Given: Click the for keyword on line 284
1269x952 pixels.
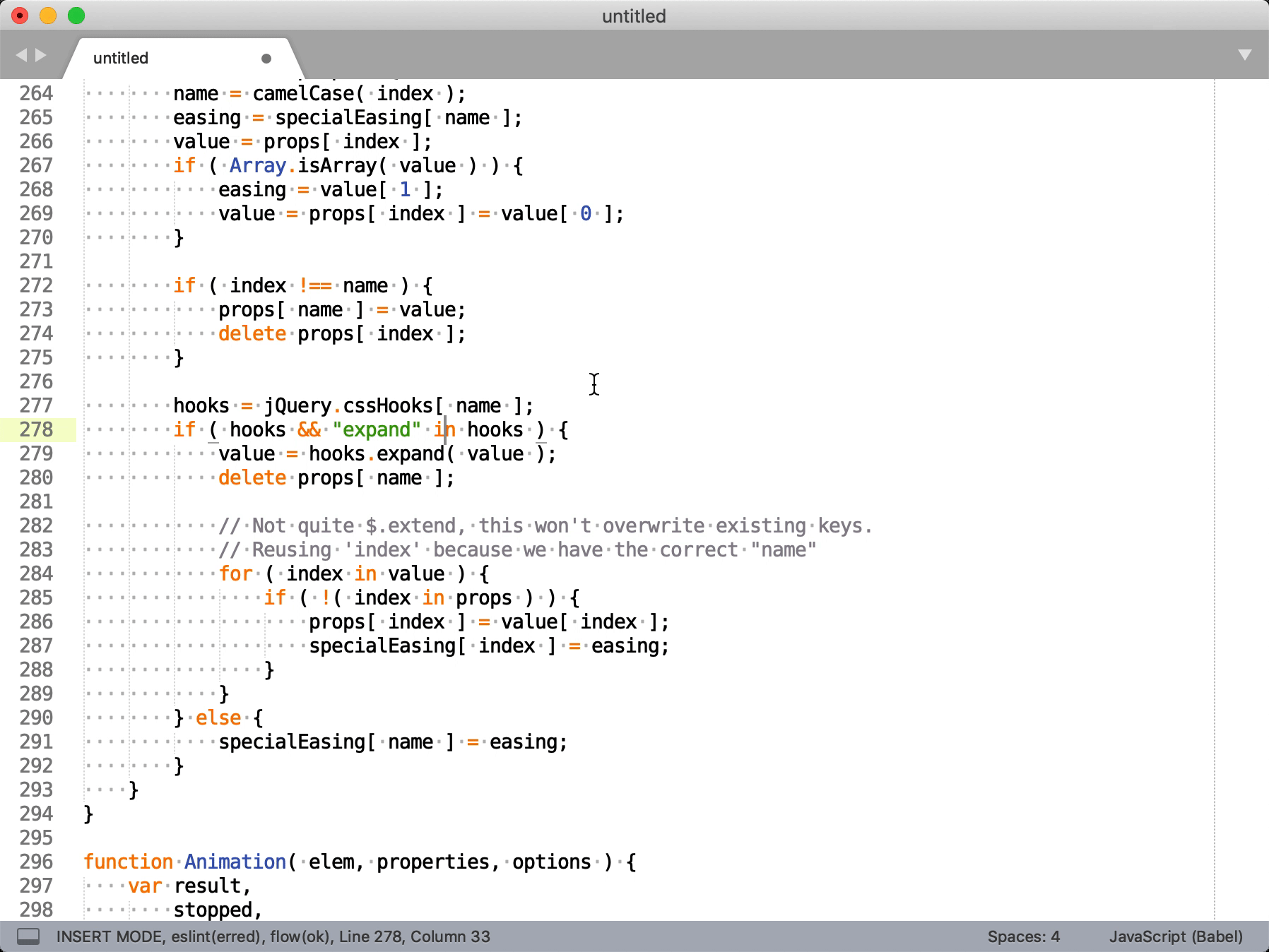Looking at the screenshot, I should [x=235, y=573].
